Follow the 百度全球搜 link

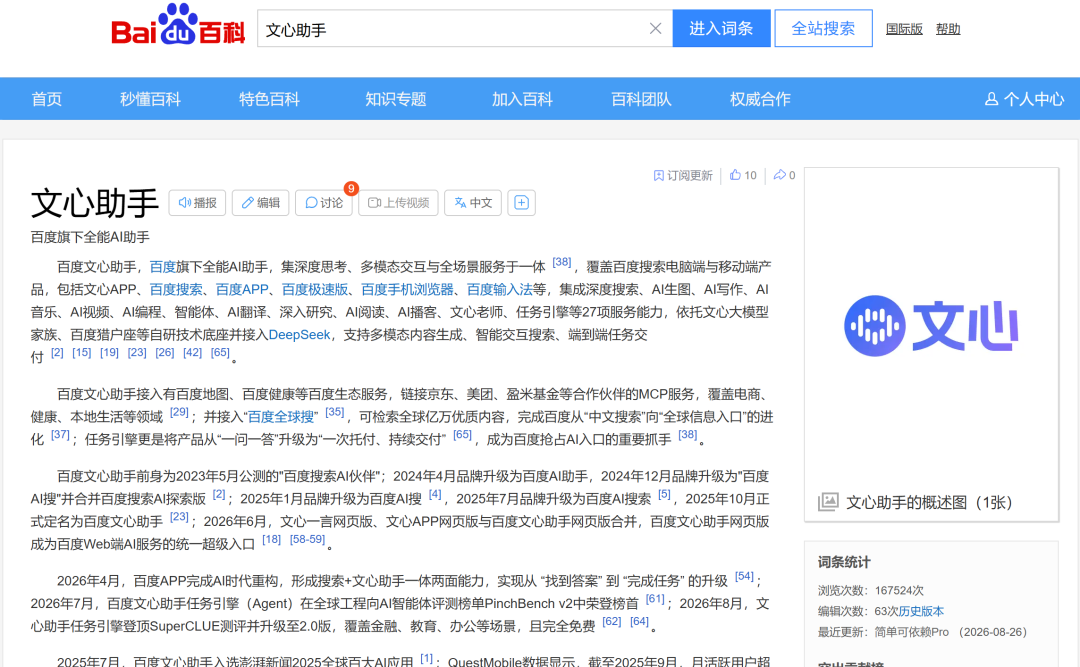(x=281, y=417)
